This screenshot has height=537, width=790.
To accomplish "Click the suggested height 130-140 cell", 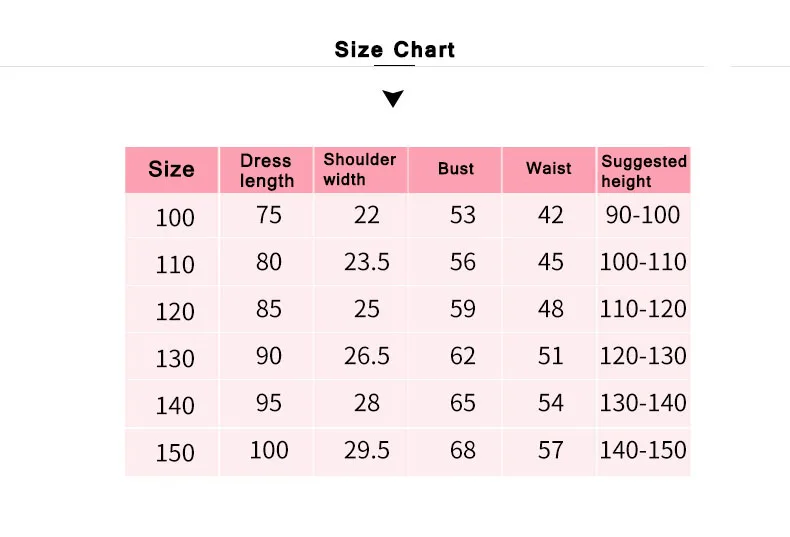I will (x=643, y=403).
